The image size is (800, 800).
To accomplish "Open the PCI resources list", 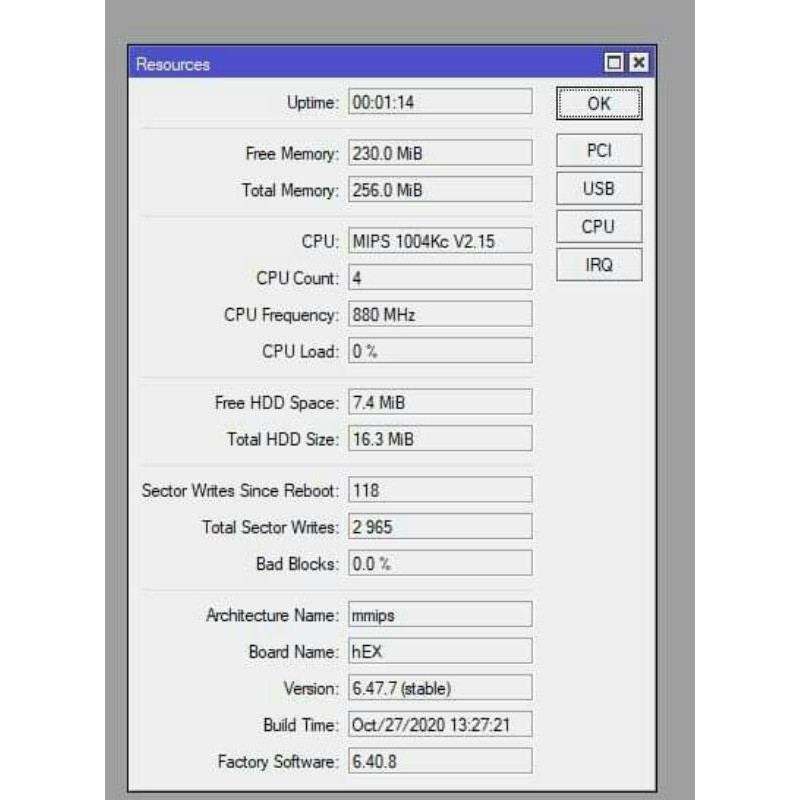I will click(598, 150).
